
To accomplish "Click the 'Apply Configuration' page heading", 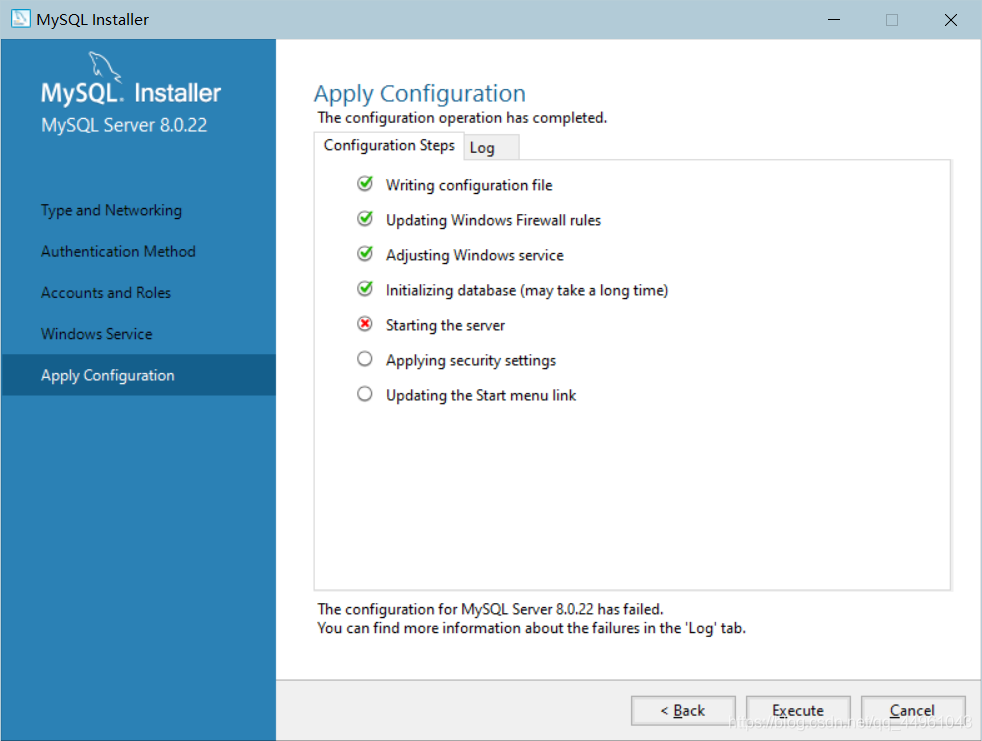I will (x=420, y=94).
